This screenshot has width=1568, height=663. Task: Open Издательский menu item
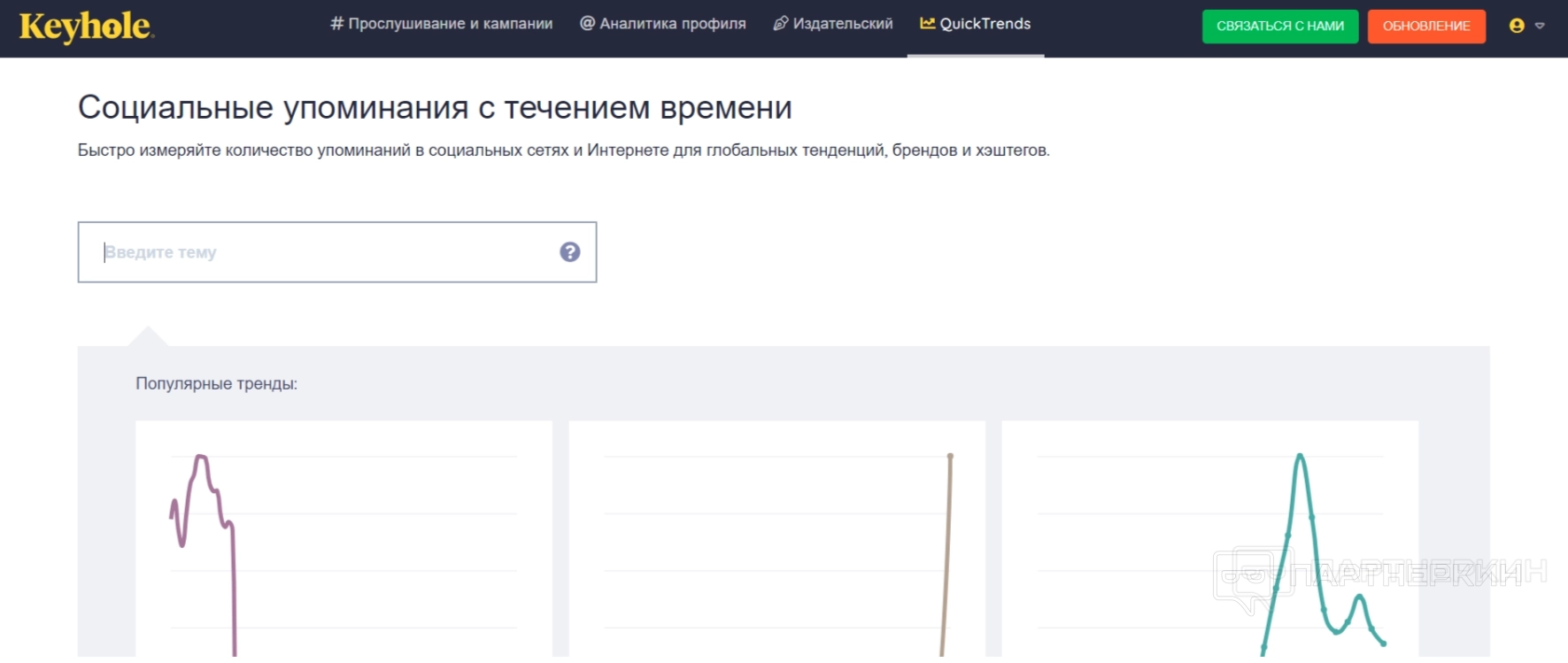(x=832, y=24)
